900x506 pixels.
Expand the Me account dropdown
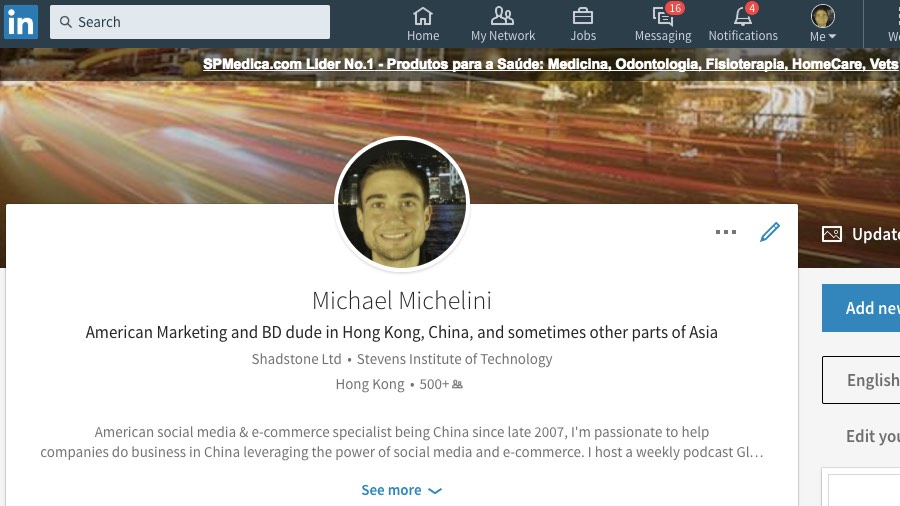tap(823, 24)
